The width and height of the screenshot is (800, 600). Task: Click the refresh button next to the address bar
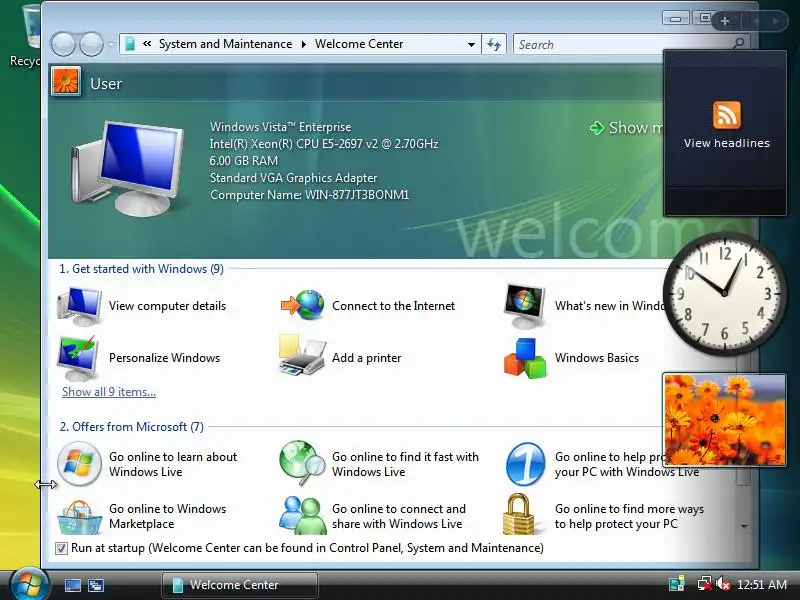(493, 44)
